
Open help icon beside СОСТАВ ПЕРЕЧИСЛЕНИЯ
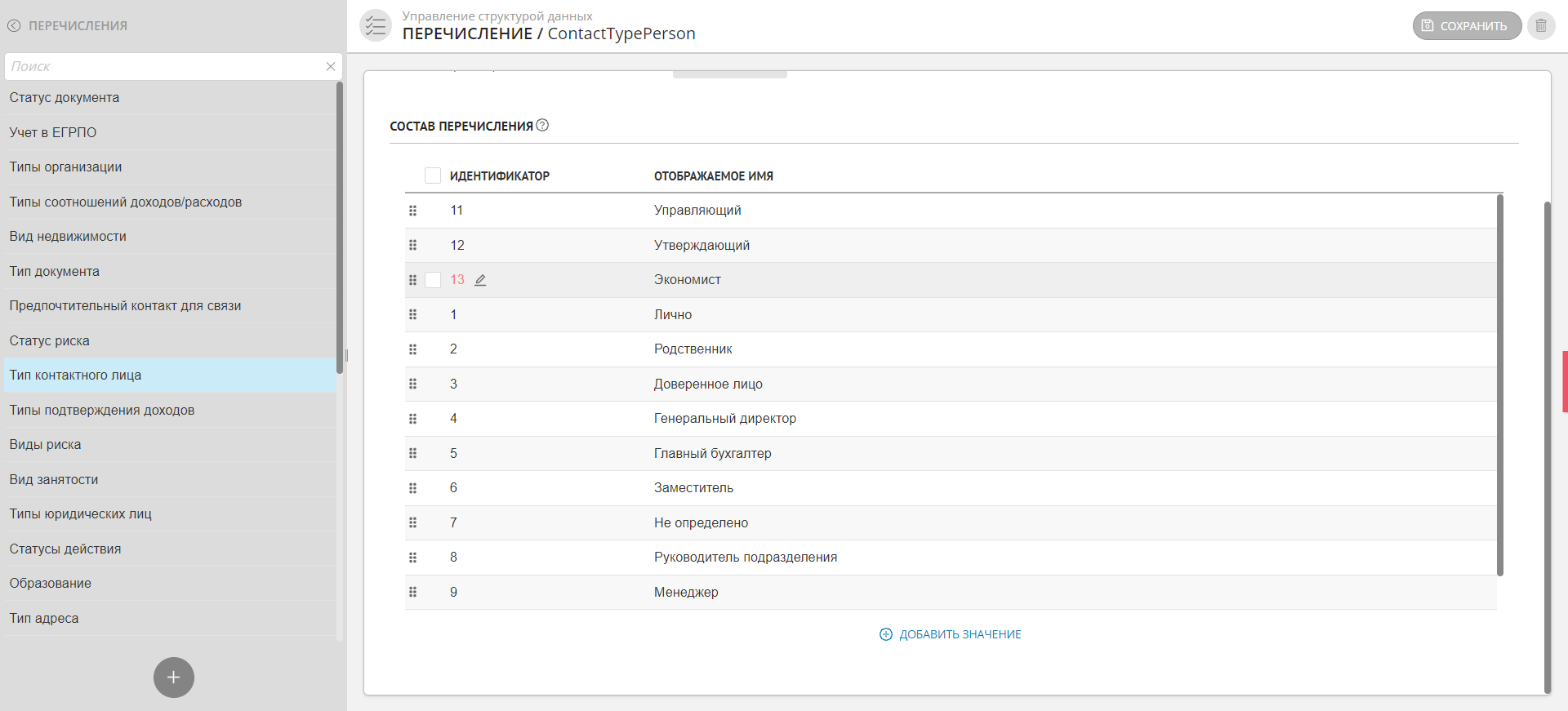coord(542,126)
